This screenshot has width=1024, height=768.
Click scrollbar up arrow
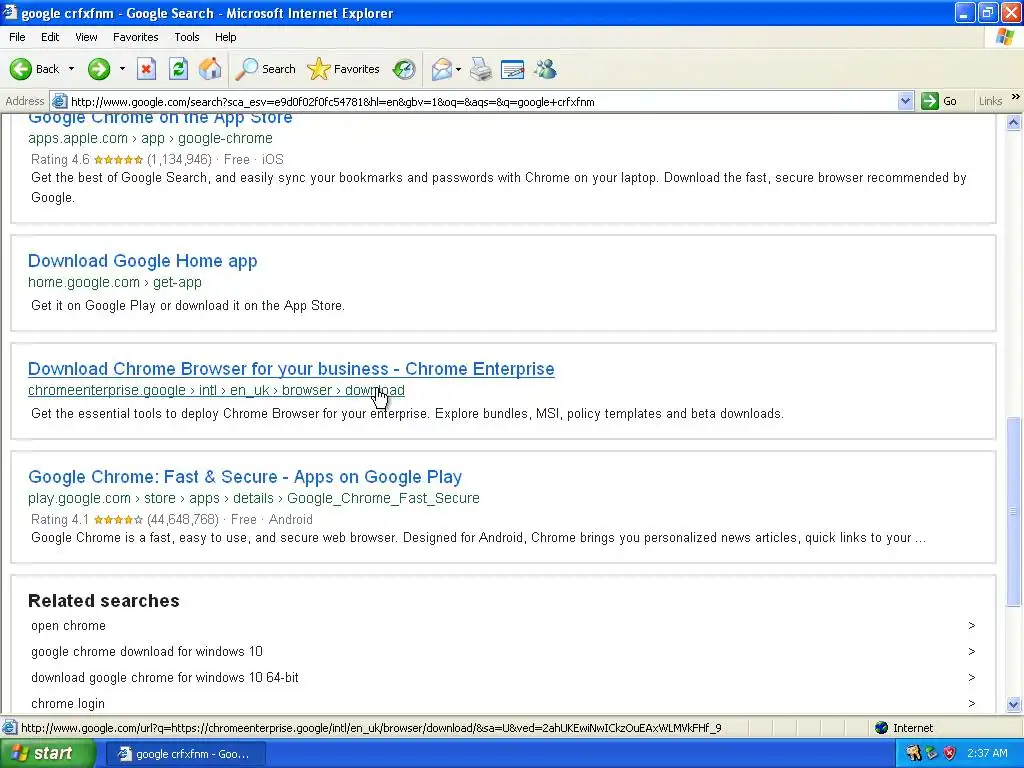[1014, 122]
